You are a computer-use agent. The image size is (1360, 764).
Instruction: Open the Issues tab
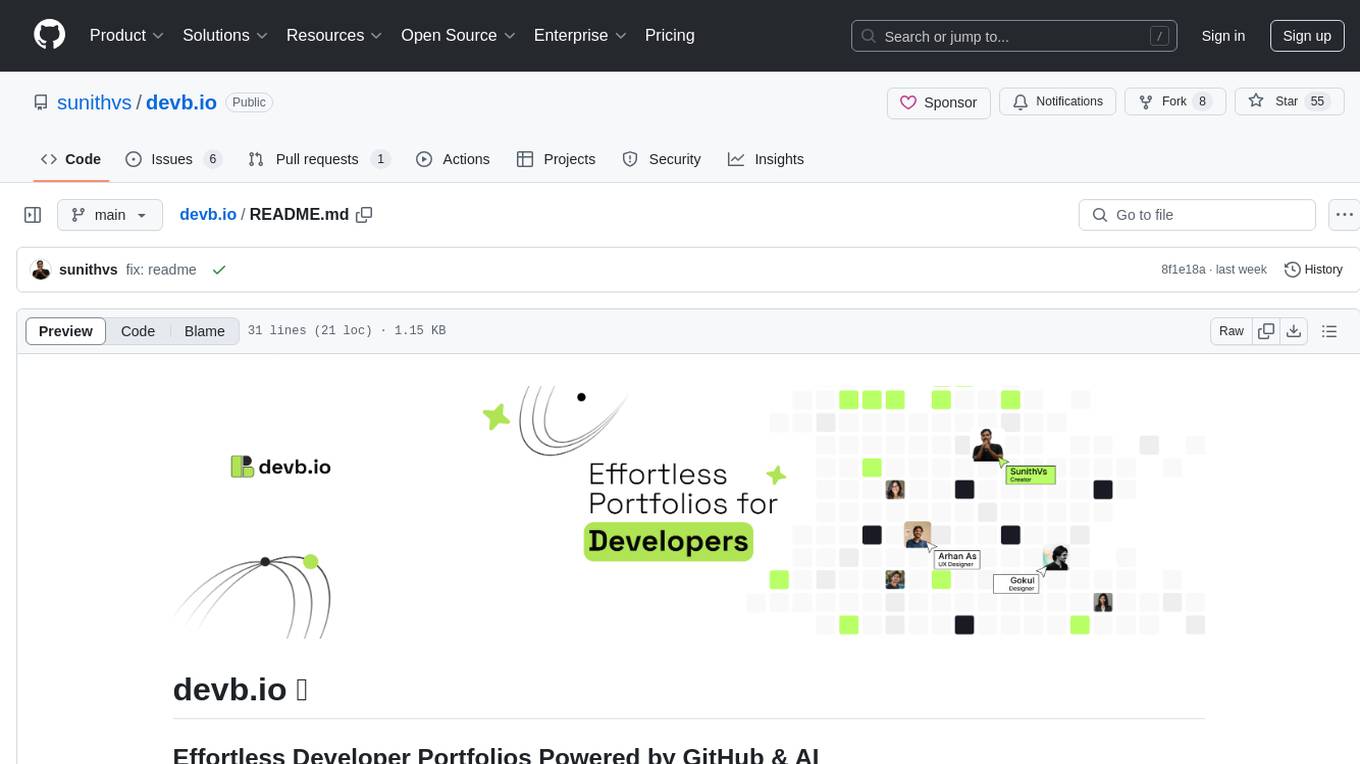click(172, 159)
